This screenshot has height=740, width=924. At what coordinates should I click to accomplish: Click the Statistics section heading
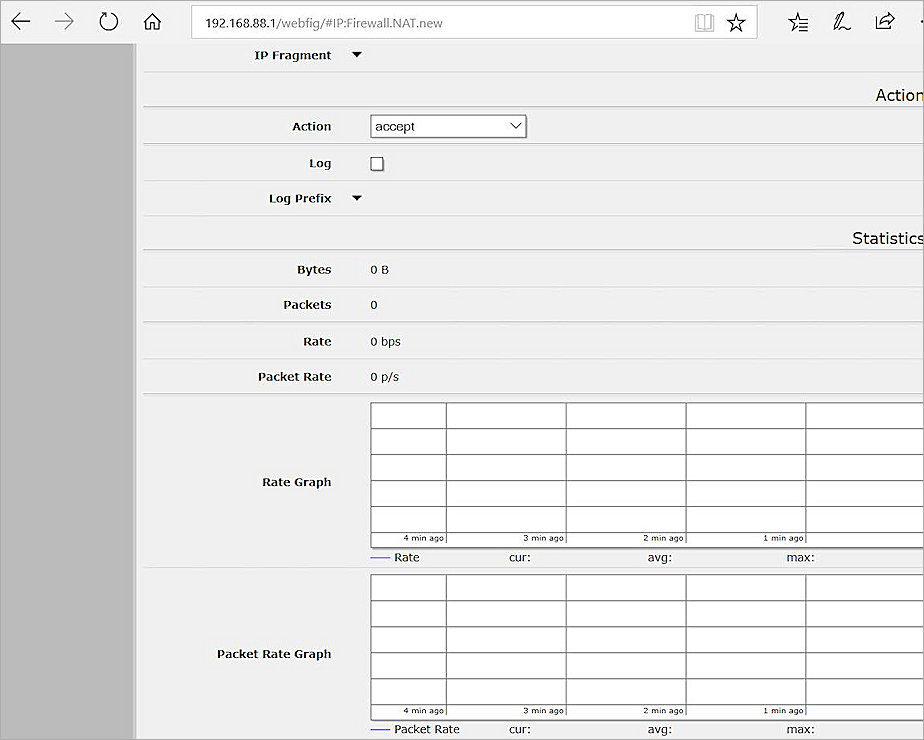[887, 238]
